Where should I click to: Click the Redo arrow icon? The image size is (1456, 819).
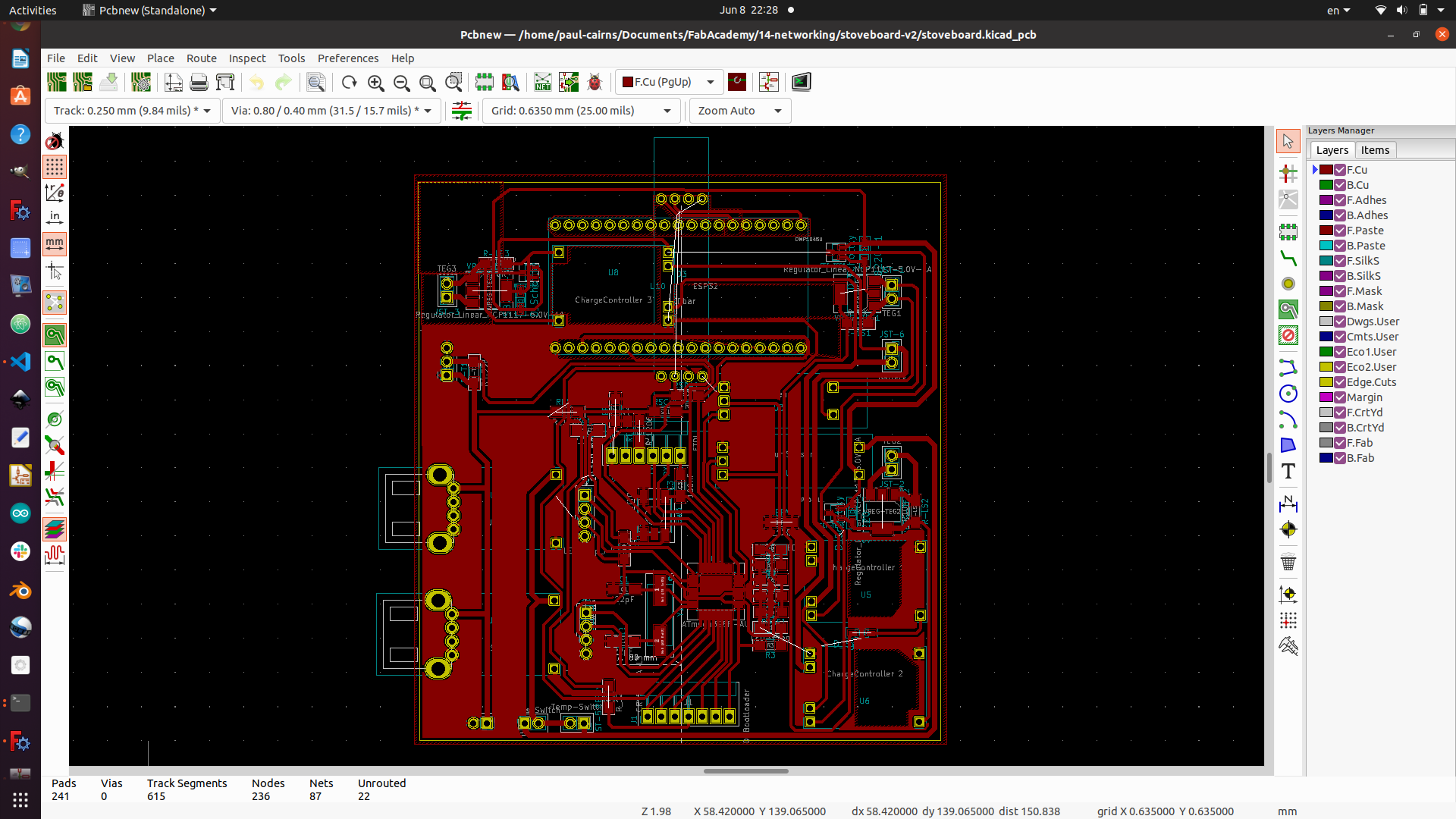tap(283, 82)
